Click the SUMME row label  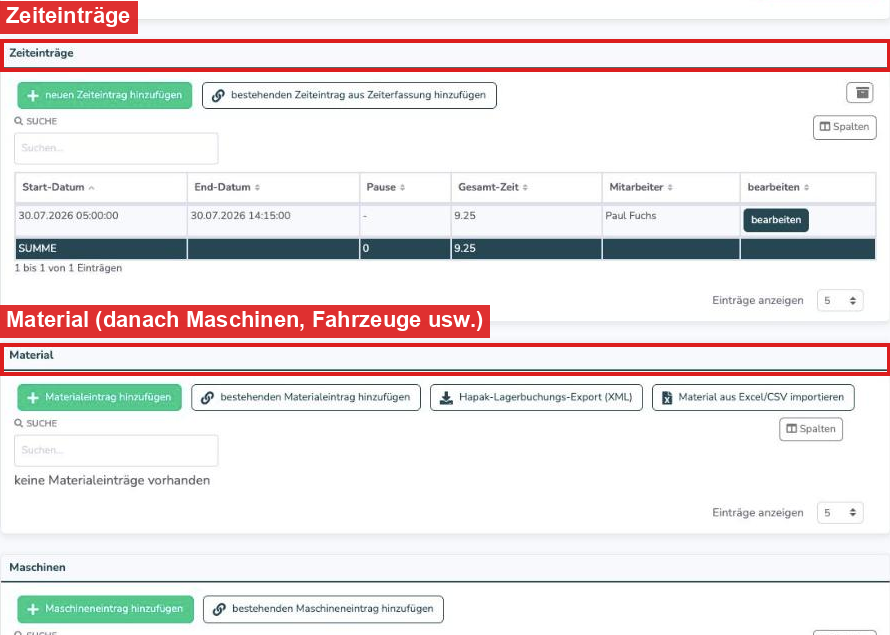point(37,249)
